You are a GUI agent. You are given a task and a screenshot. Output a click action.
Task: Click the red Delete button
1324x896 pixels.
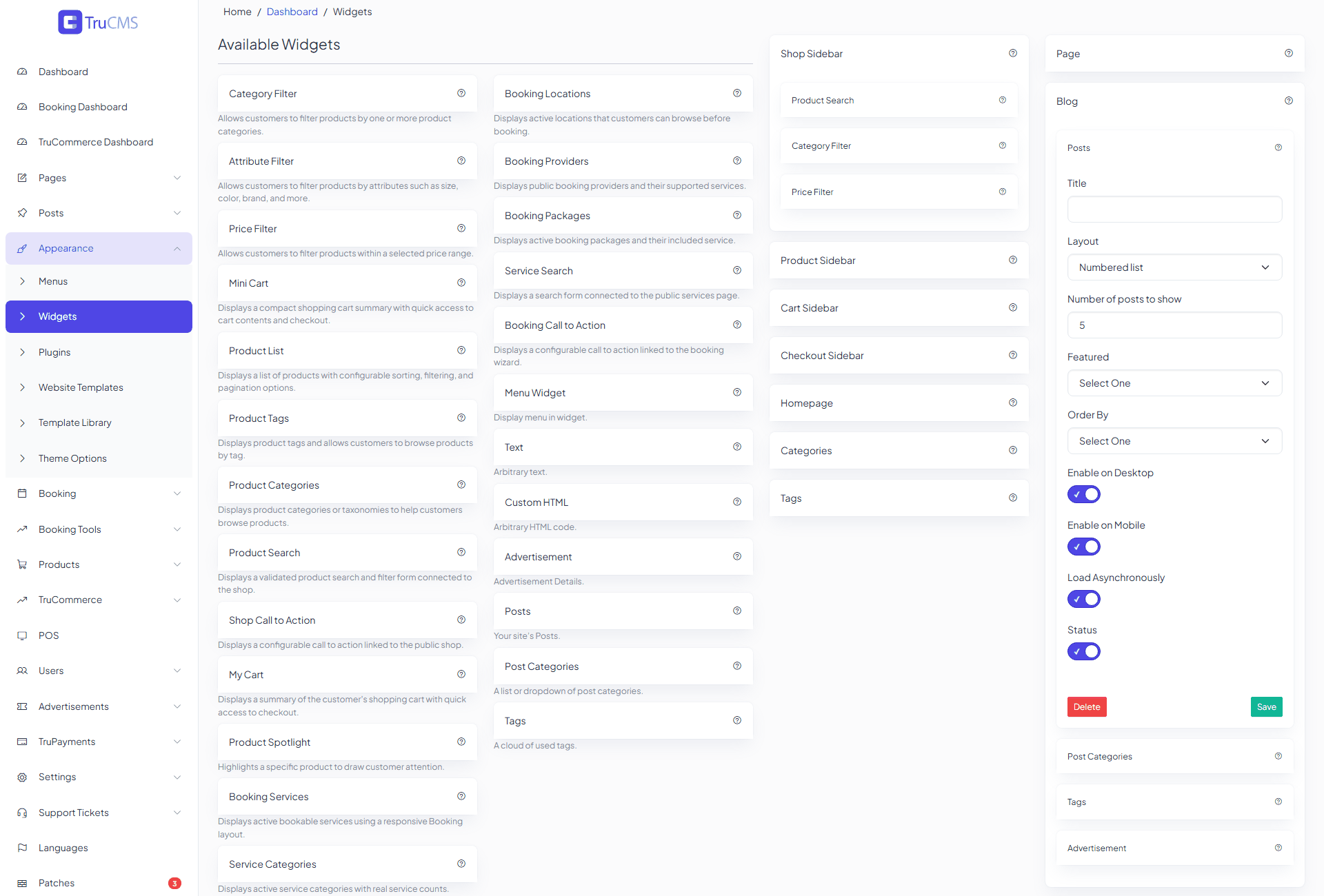click(1087, 706)
